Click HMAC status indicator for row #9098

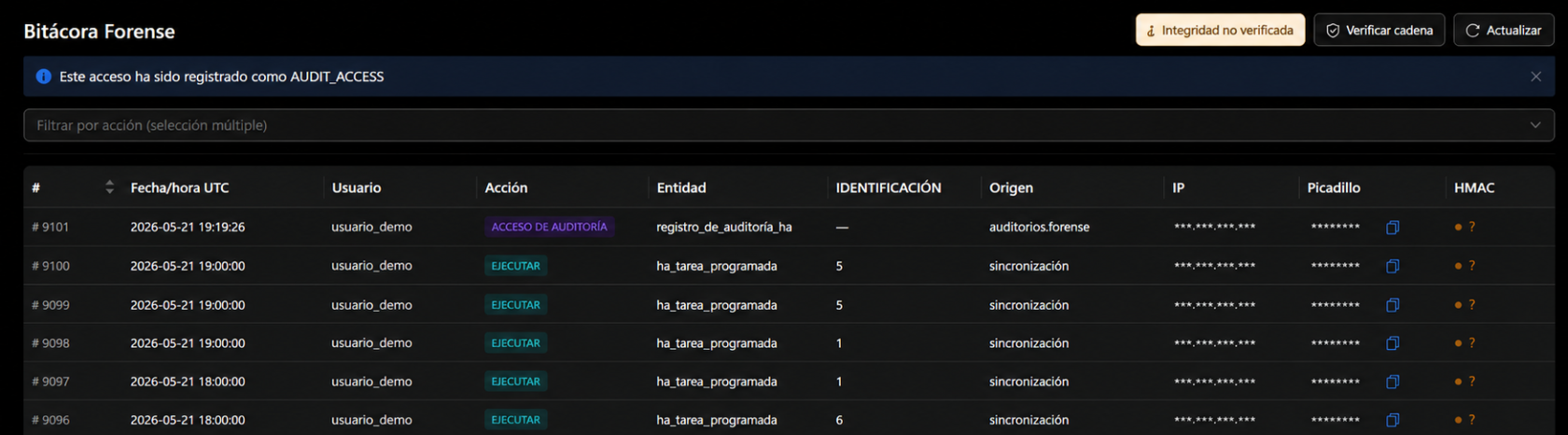[x=1464, y=344]
